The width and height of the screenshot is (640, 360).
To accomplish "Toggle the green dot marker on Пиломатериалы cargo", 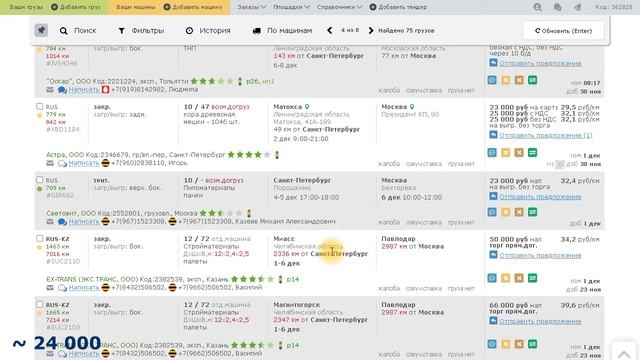I will pos(40,189).
